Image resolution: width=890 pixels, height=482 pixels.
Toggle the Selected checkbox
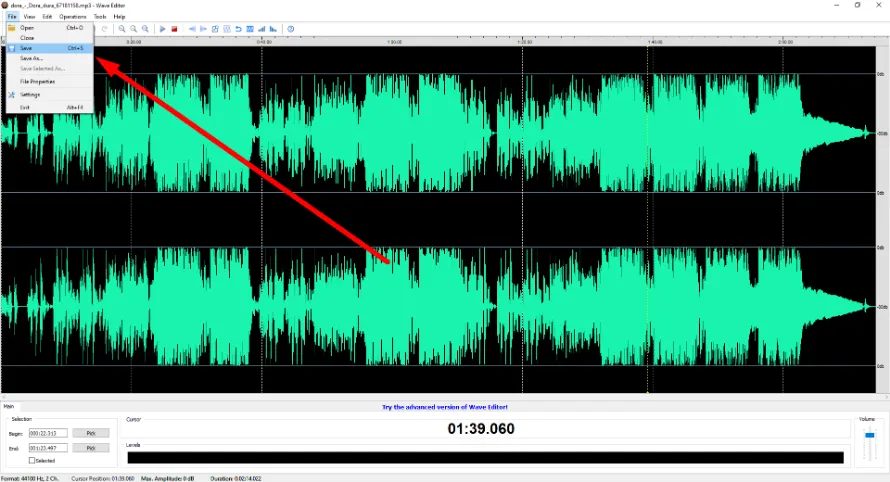click(x=32, y=460)
